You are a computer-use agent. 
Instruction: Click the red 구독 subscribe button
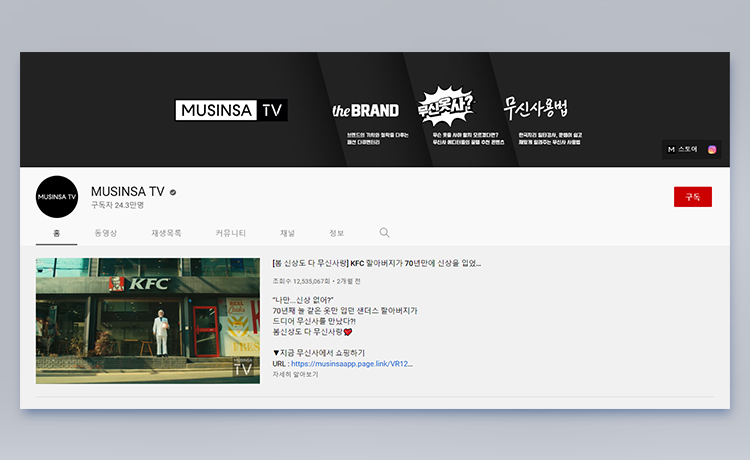click(x=693, y=197)
